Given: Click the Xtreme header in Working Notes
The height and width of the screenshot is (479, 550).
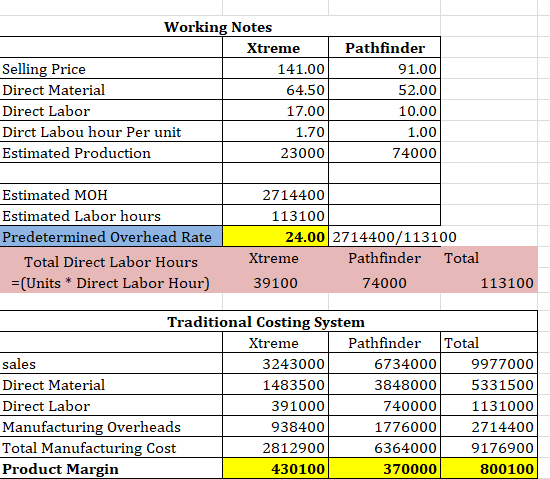Looking at the screenshot, I should [275, 47].
